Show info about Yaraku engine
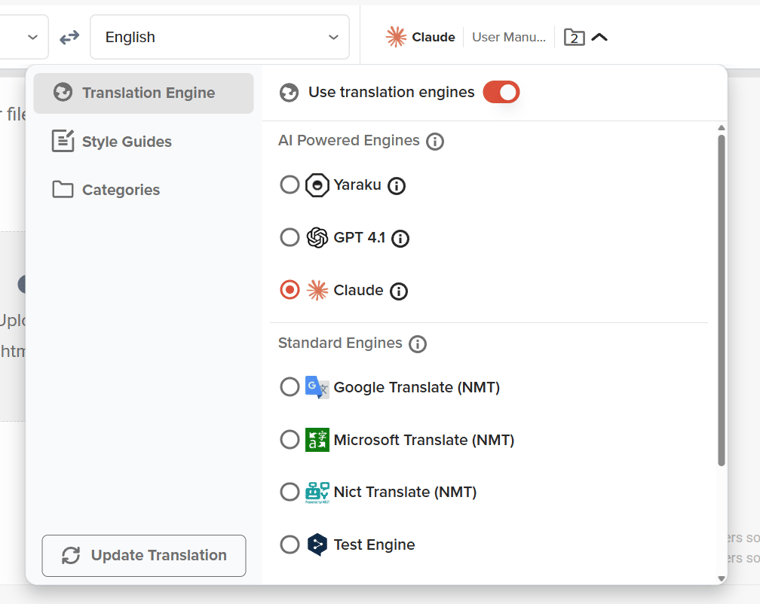This screenshot has height=604, width=760. (x=396, y=186)
